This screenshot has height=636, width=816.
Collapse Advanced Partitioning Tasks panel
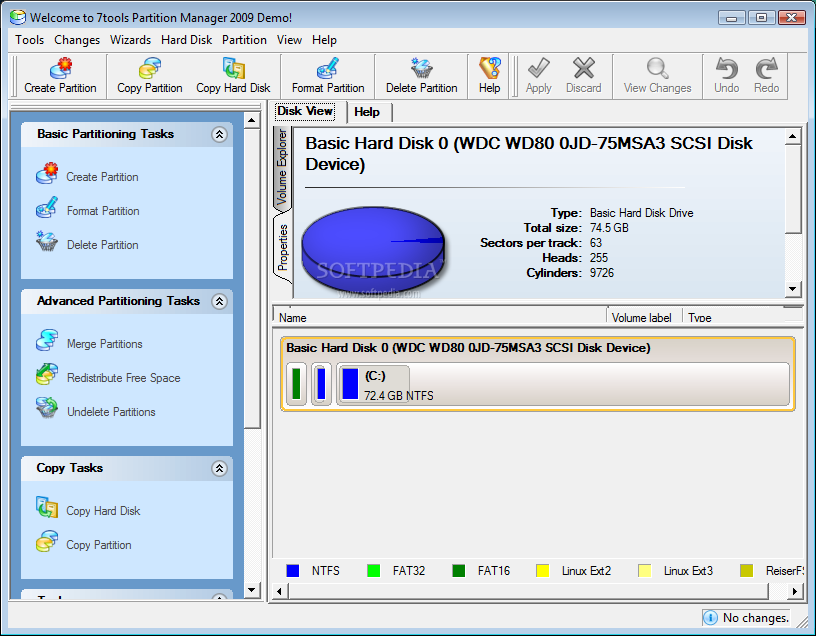pos(220,301)
